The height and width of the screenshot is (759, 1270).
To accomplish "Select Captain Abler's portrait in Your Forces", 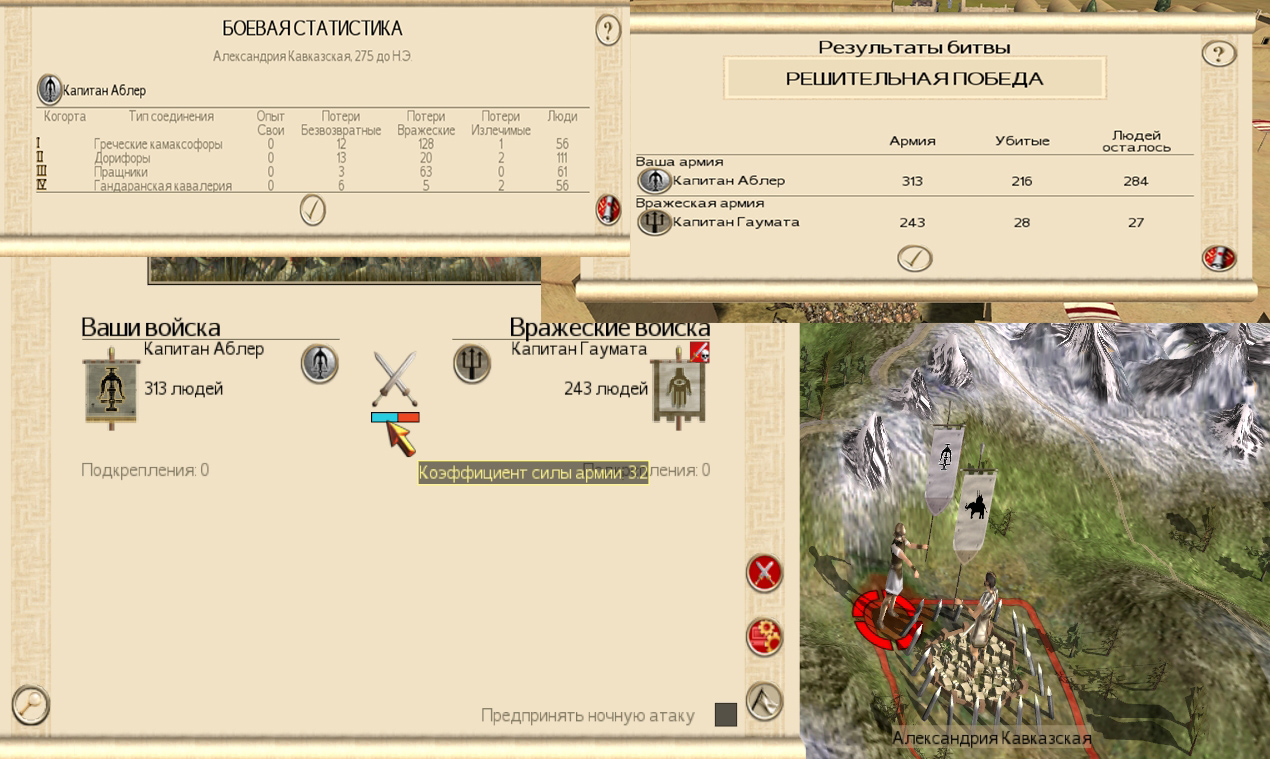I will coord(320,363).
